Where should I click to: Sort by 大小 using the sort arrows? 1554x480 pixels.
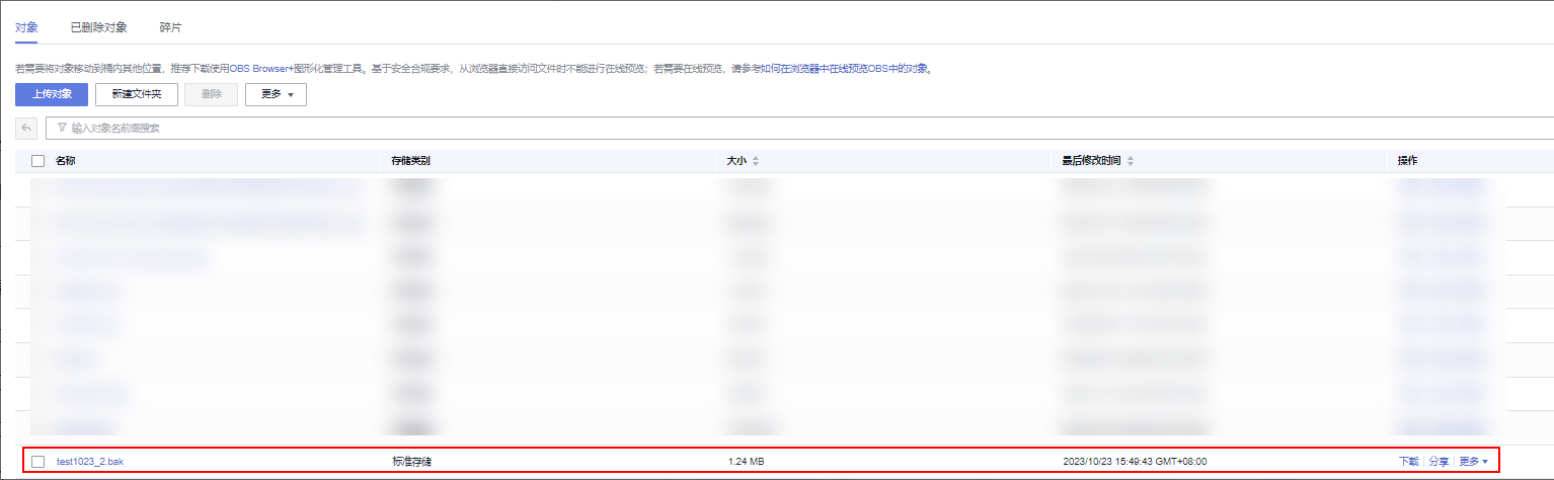(x=756, y=161)
